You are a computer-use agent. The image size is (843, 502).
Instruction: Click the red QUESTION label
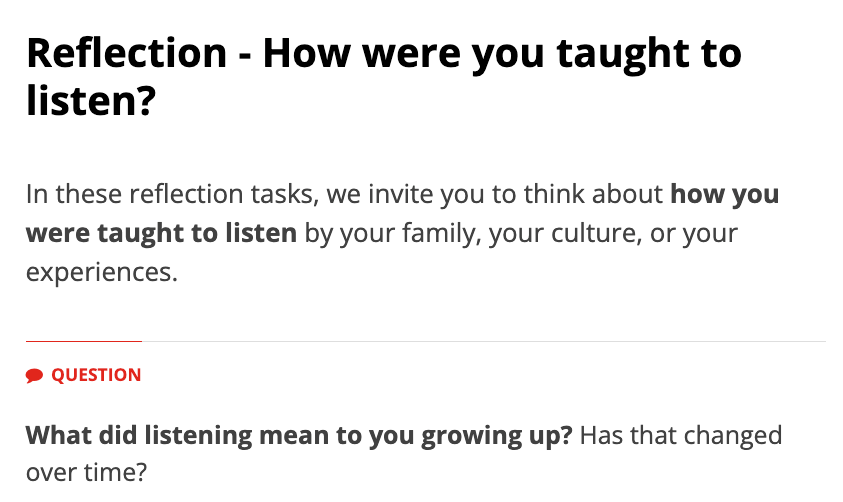(96, 376)
